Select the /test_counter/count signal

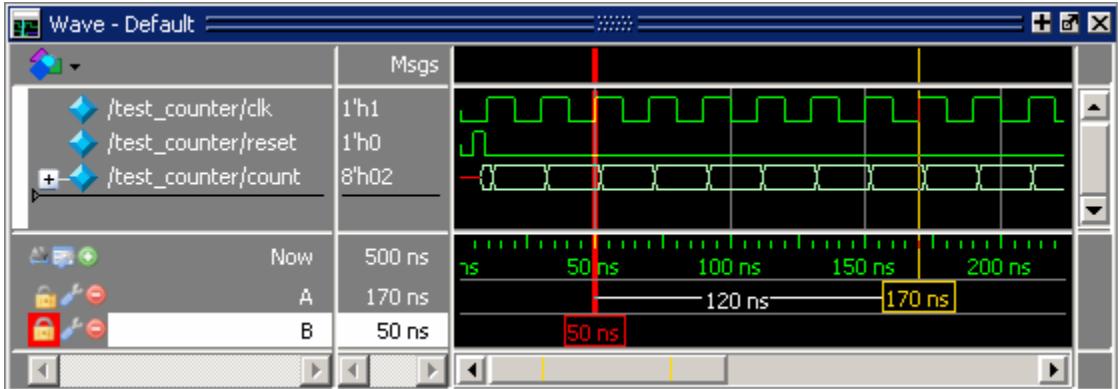coord(204,177)
